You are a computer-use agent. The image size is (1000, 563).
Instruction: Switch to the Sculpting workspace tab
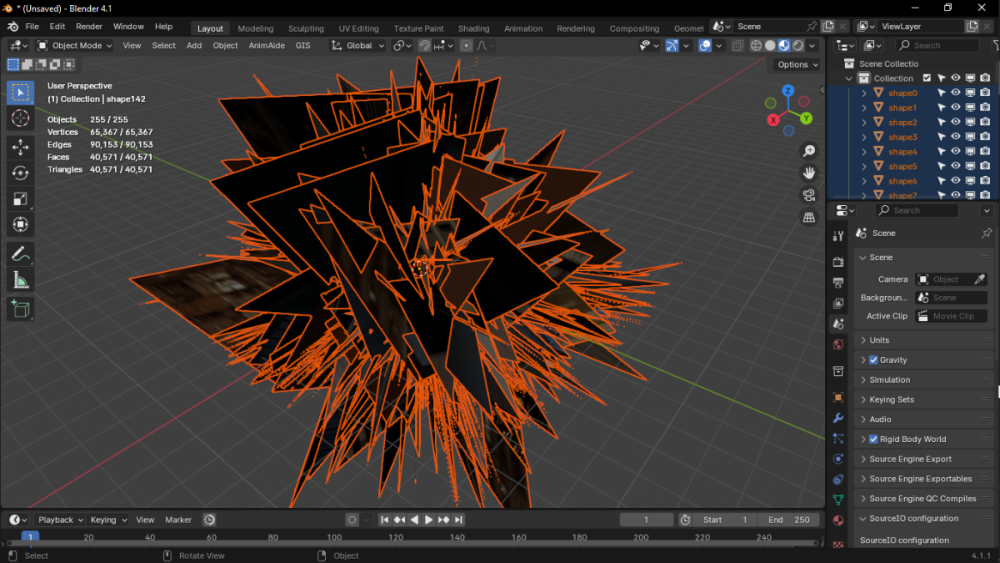(x=306, y=28)
